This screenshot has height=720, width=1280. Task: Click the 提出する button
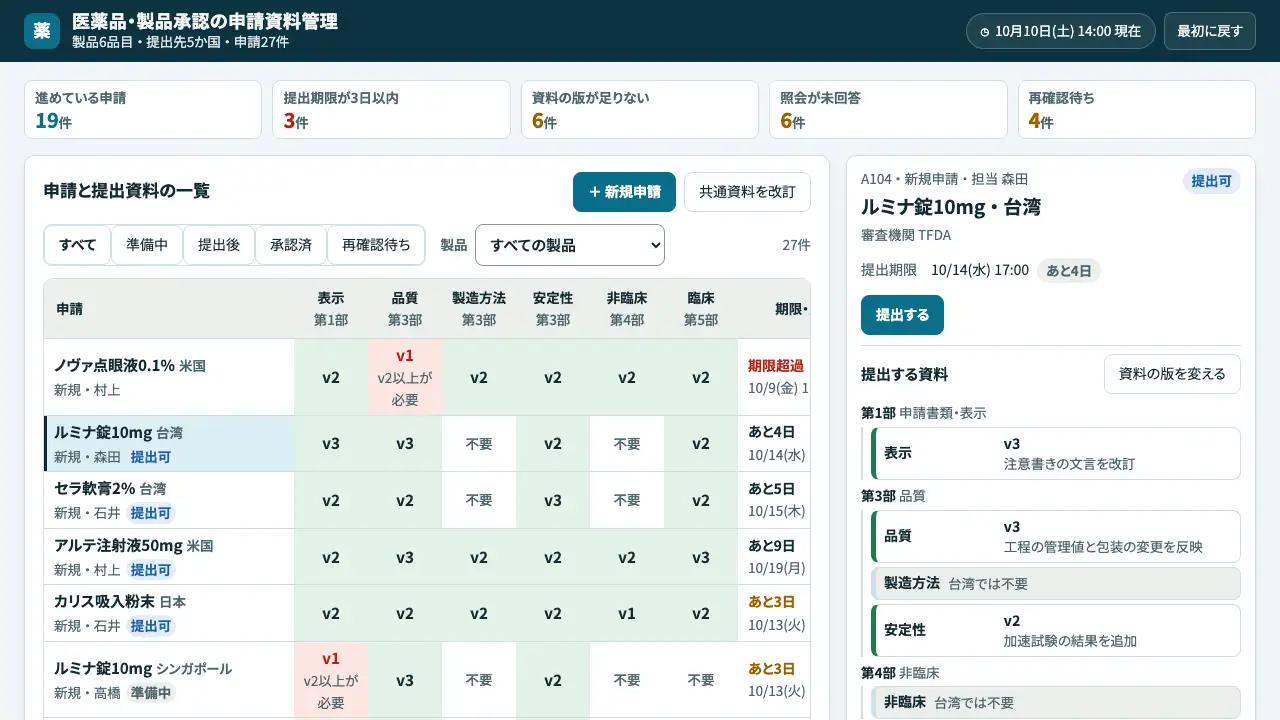point(902,315)
